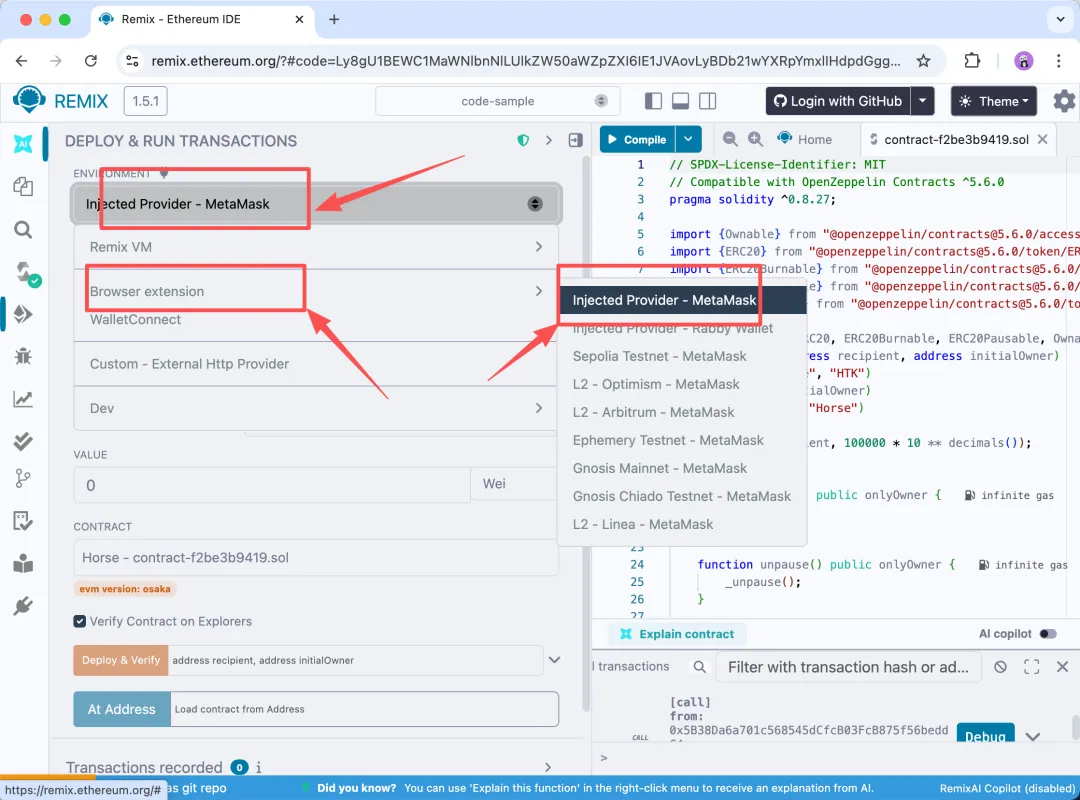Open the Theme dropdown
This screenshot has height=800, width=1080.
pyautogui.click(x=994, y=101)
